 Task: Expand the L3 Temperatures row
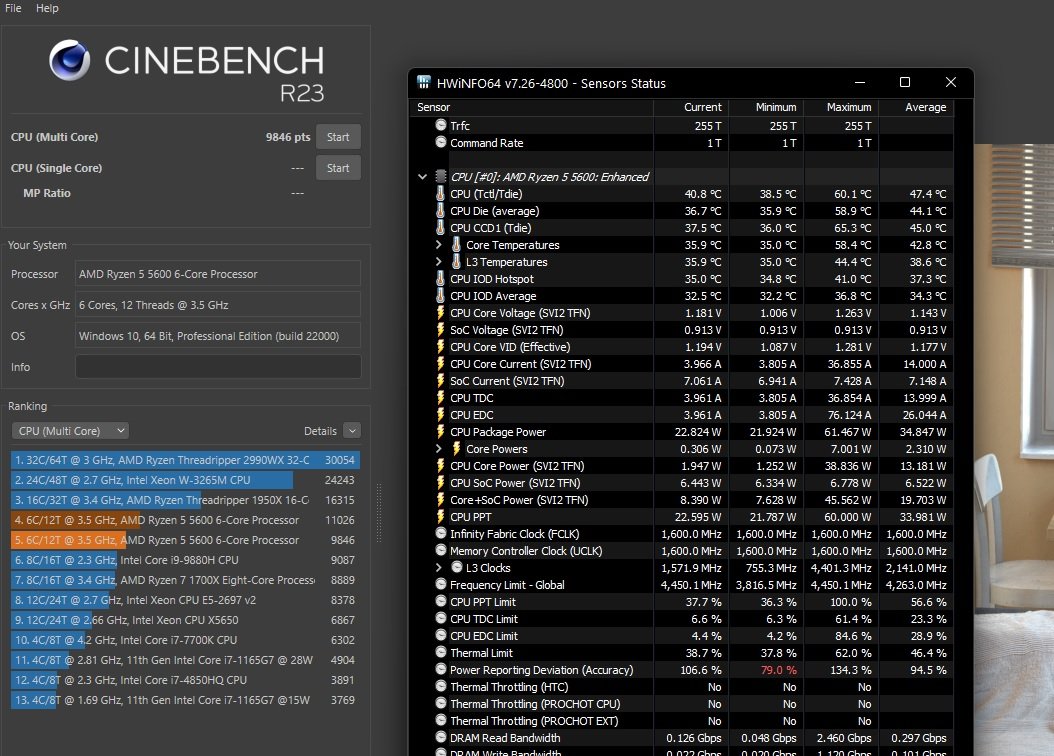click(439, 261)
